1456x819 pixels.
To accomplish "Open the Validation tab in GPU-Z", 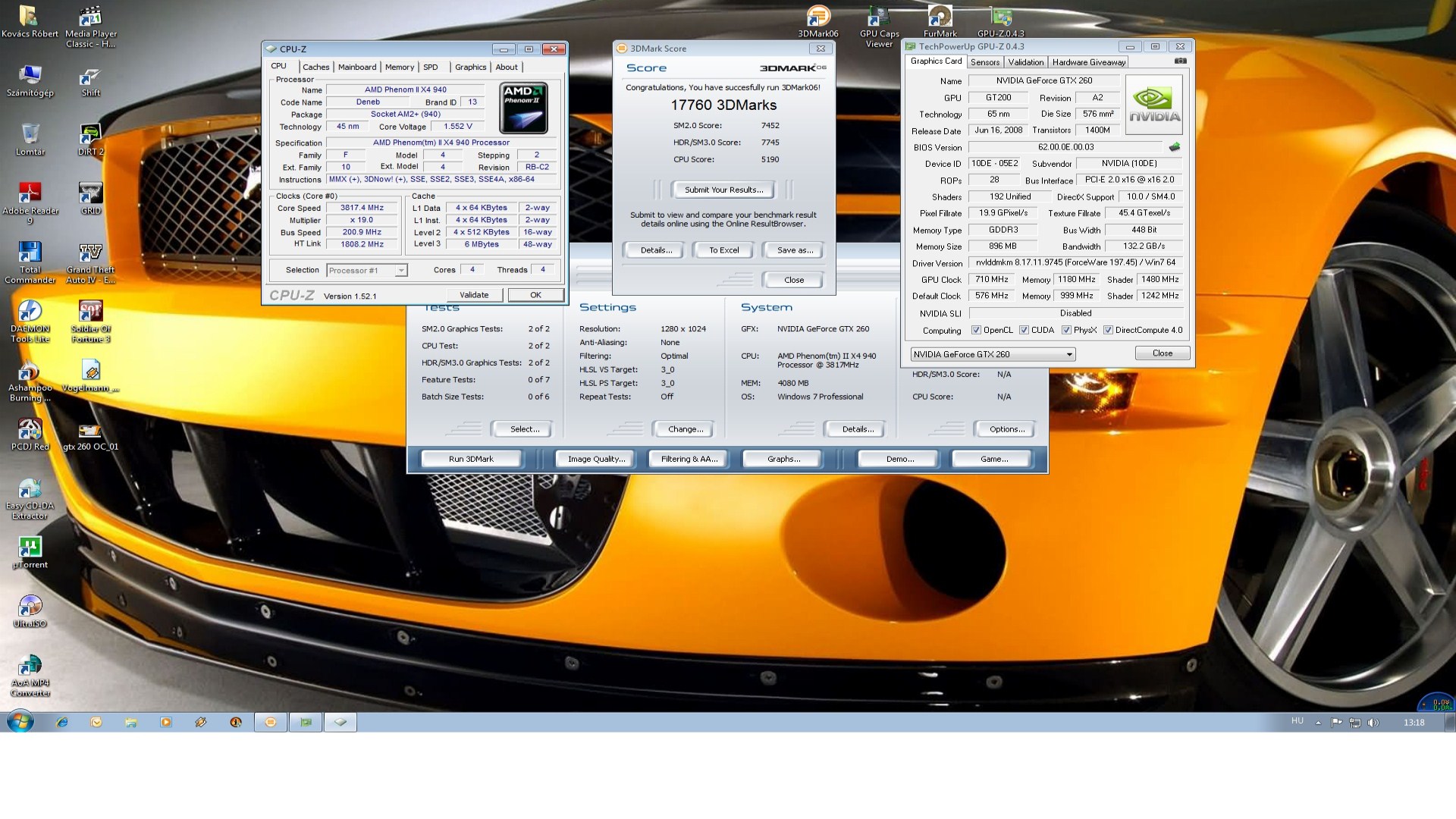I will (1025, 62).
